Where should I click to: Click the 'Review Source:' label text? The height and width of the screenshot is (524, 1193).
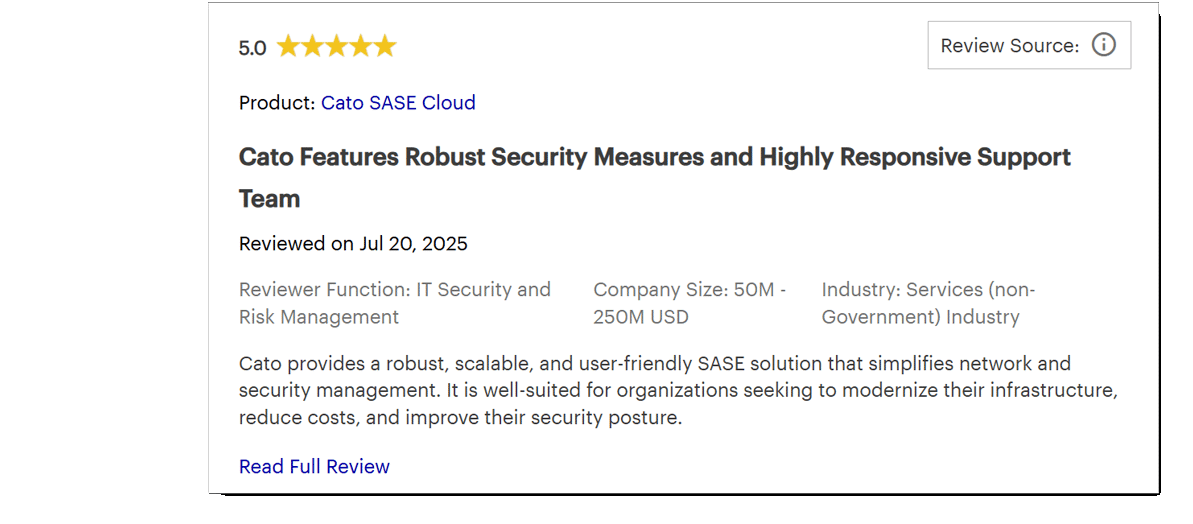1009,45
